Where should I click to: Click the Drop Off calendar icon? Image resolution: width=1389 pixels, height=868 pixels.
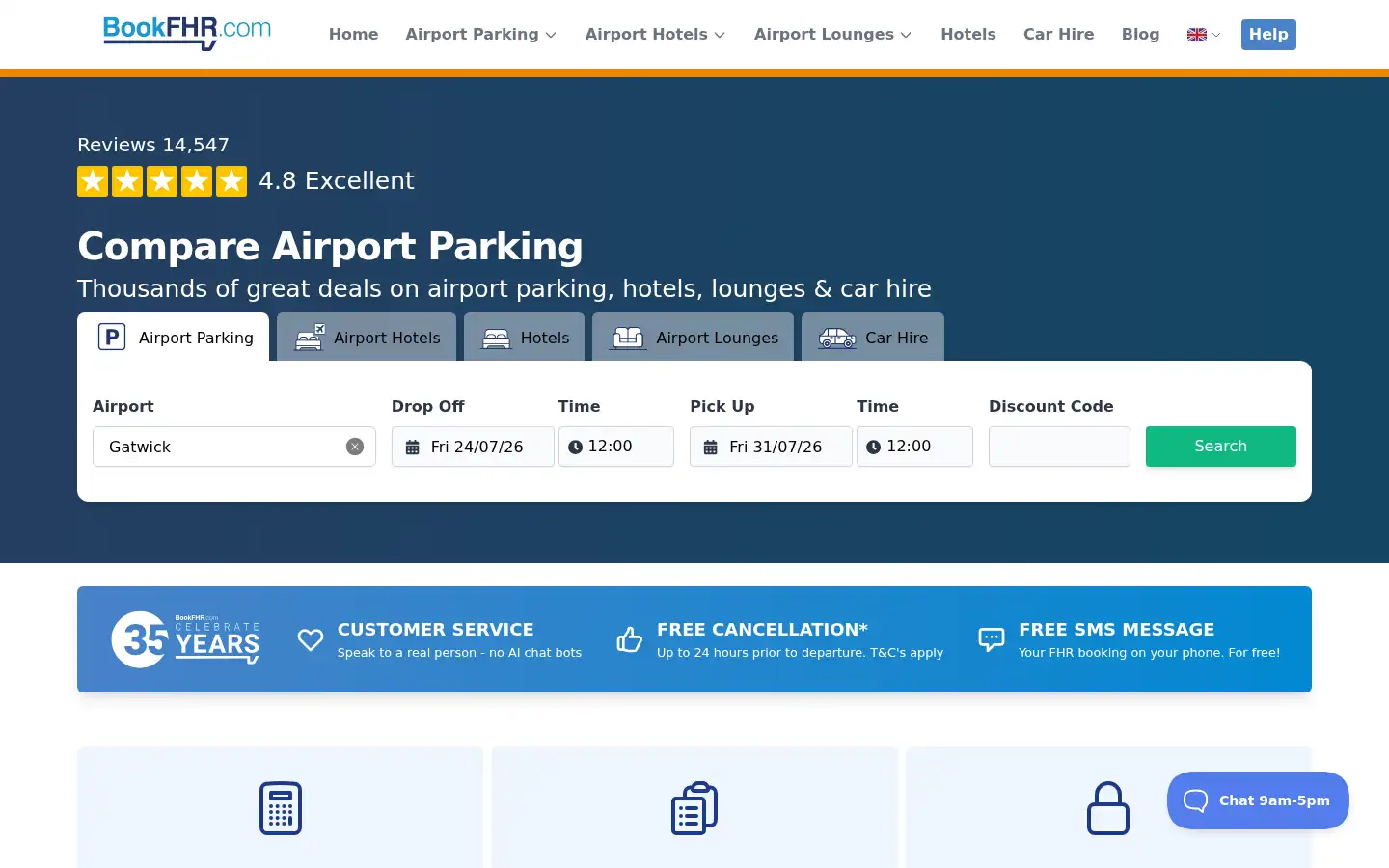(412, 448)
